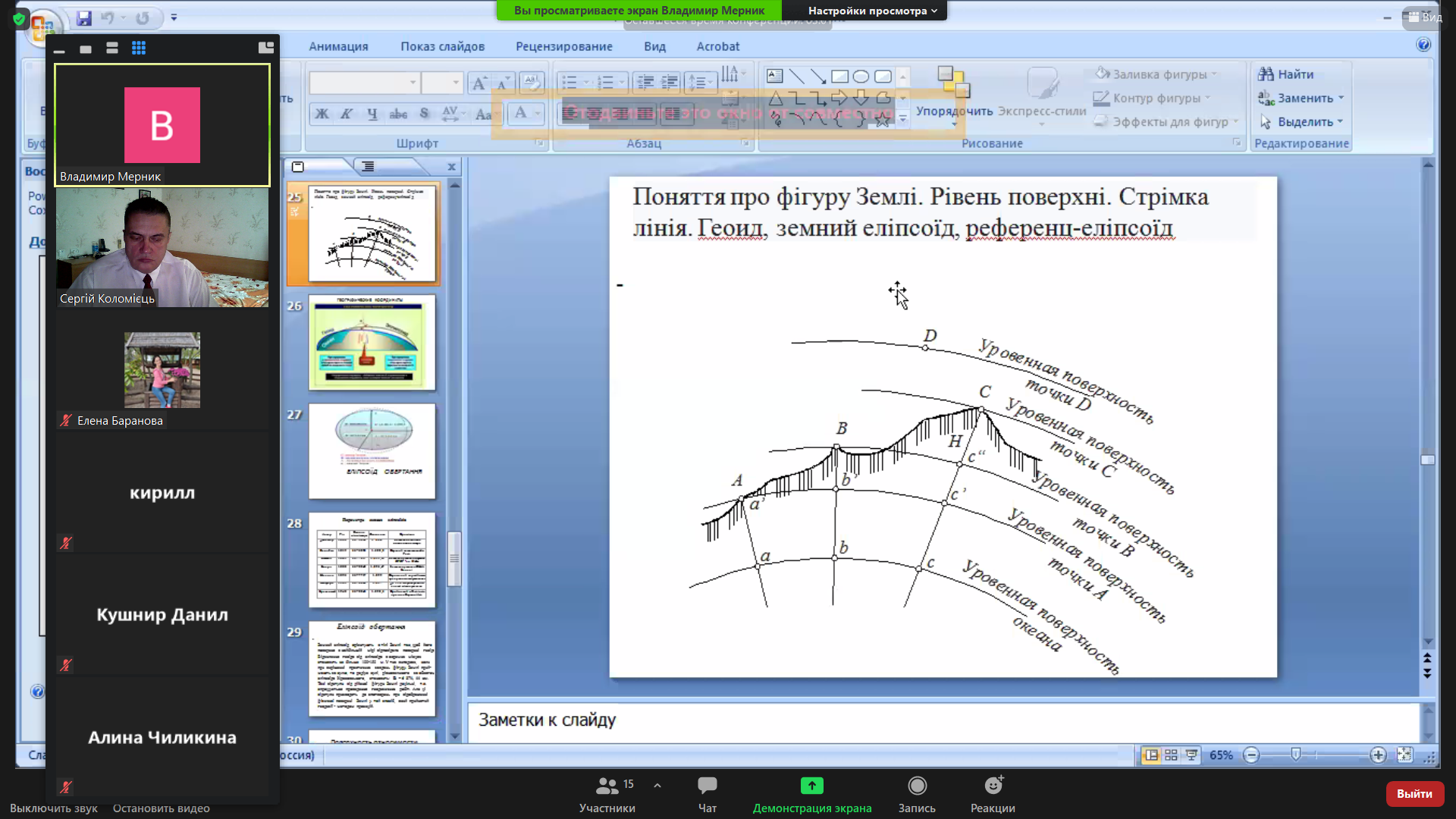Select the Oval shape tool
Image resolution: width=1456 pixels, height=819 pixels.
pos(861,77)
